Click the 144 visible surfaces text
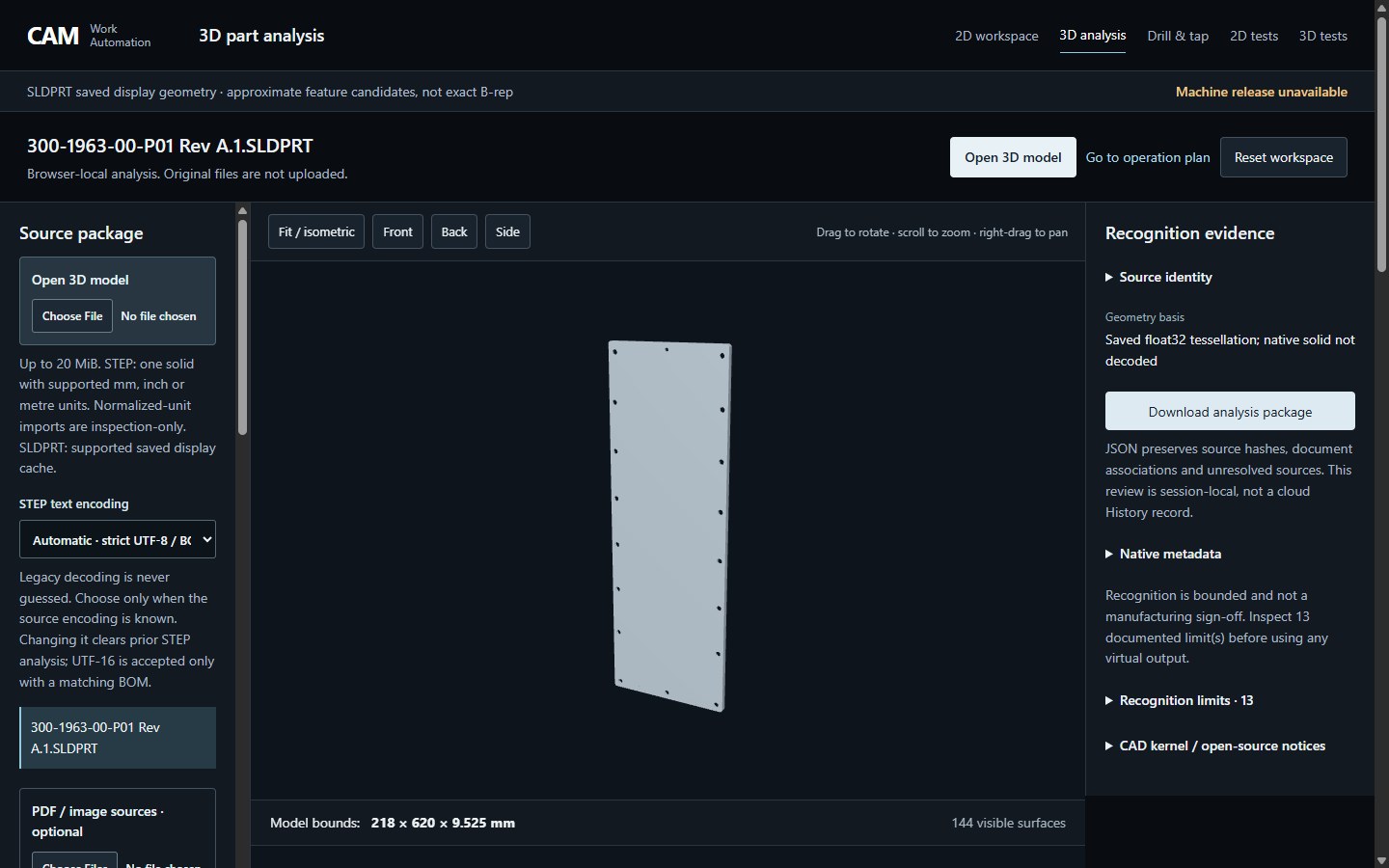The width and height of the screenshot is (1389, 868). coord(1008,823)
